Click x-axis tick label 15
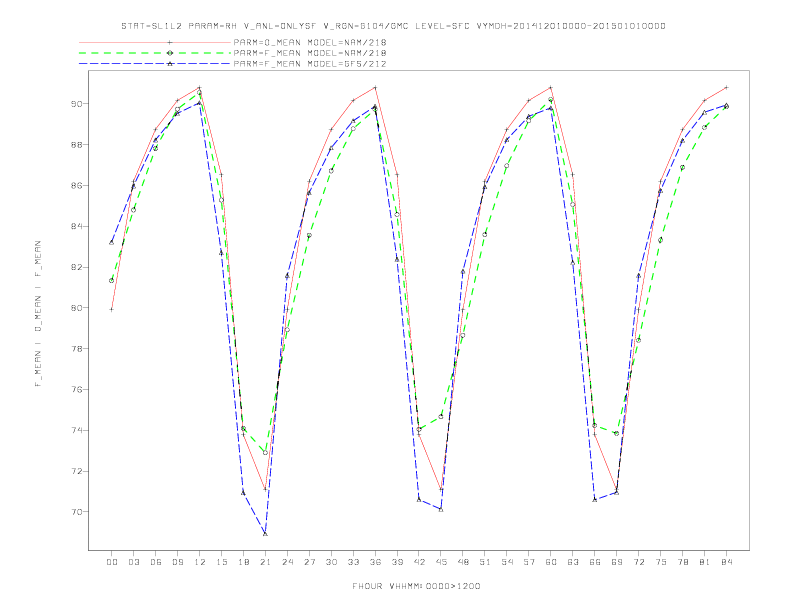This screenshot has height=612, width=792. tap(221, 562)
